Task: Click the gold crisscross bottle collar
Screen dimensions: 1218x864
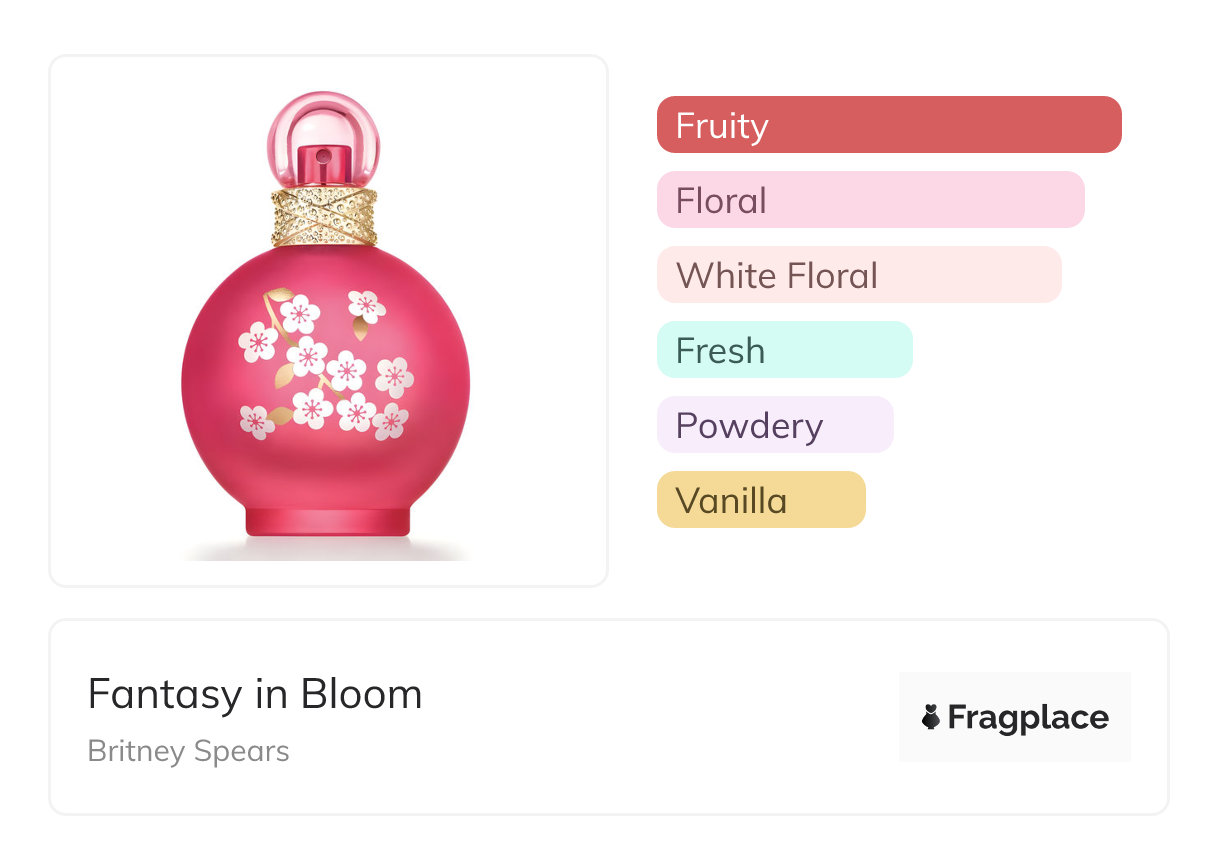Action: [x=324, y=215]
